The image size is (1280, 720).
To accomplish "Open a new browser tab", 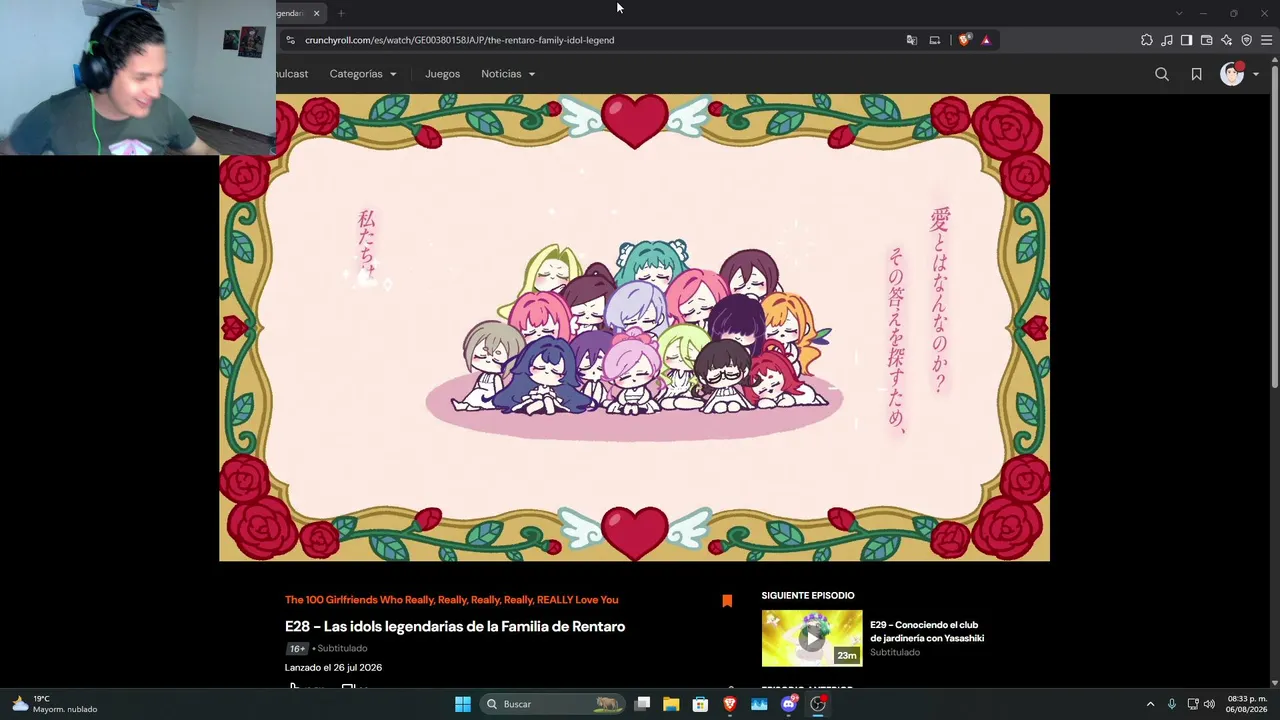I will (x=341, y=13).
